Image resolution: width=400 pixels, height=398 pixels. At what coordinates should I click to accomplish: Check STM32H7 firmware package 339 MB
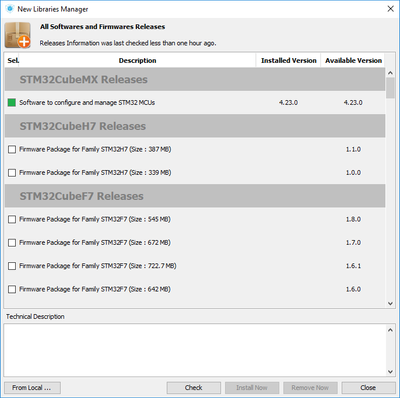pyautogui.click(x=12, y=173)
